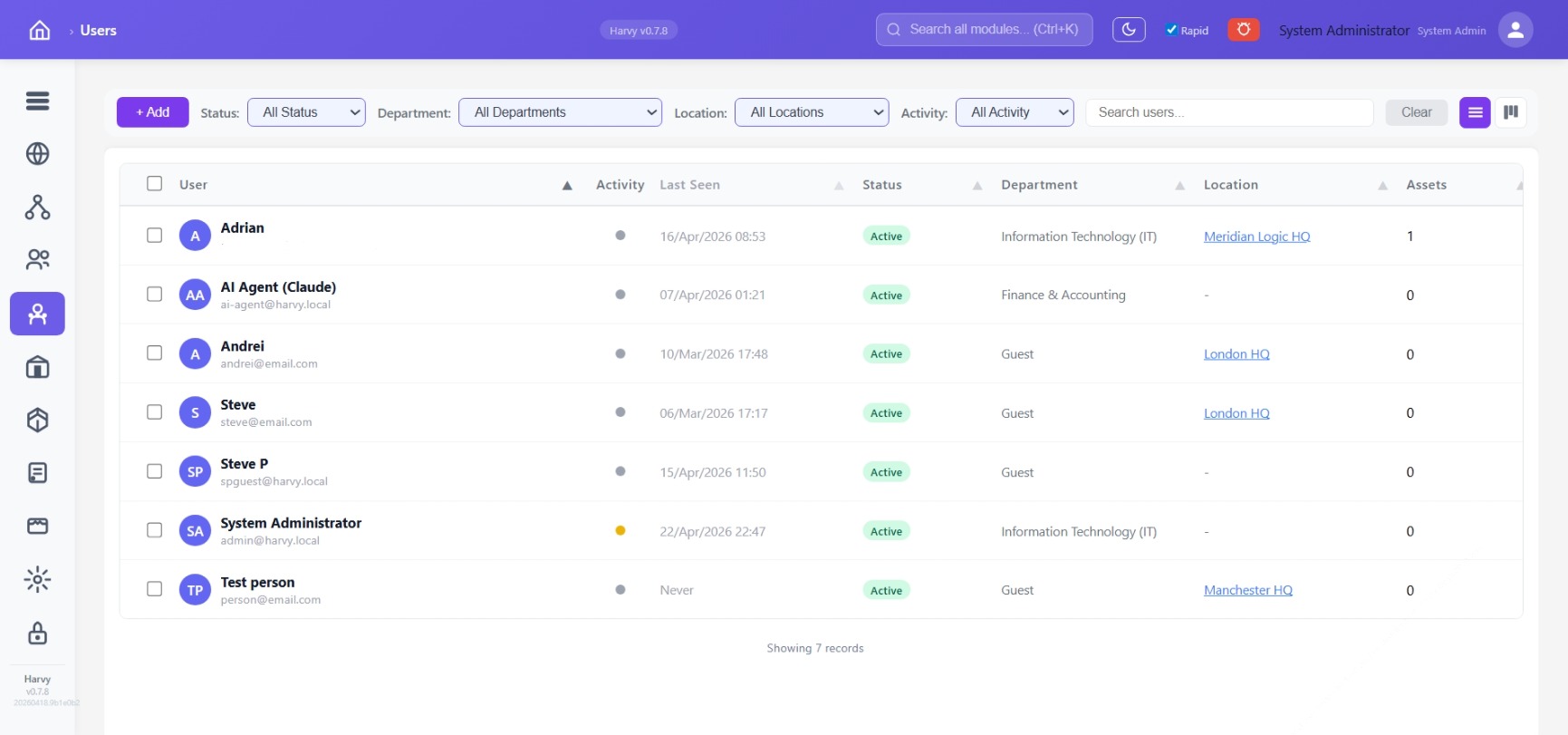Click Test person's Never last seen

[677, 590]
